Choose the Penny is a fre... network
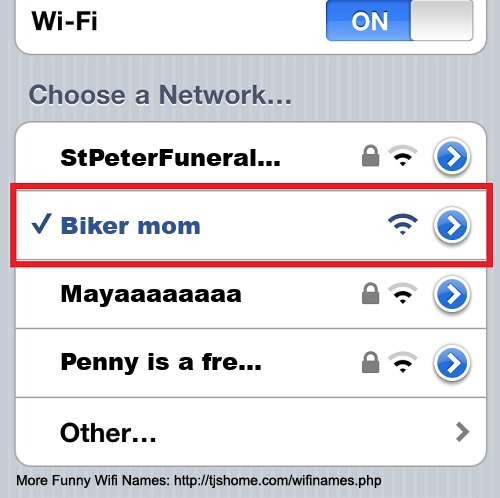Viewport: 500px width, 498px height. 251,363
